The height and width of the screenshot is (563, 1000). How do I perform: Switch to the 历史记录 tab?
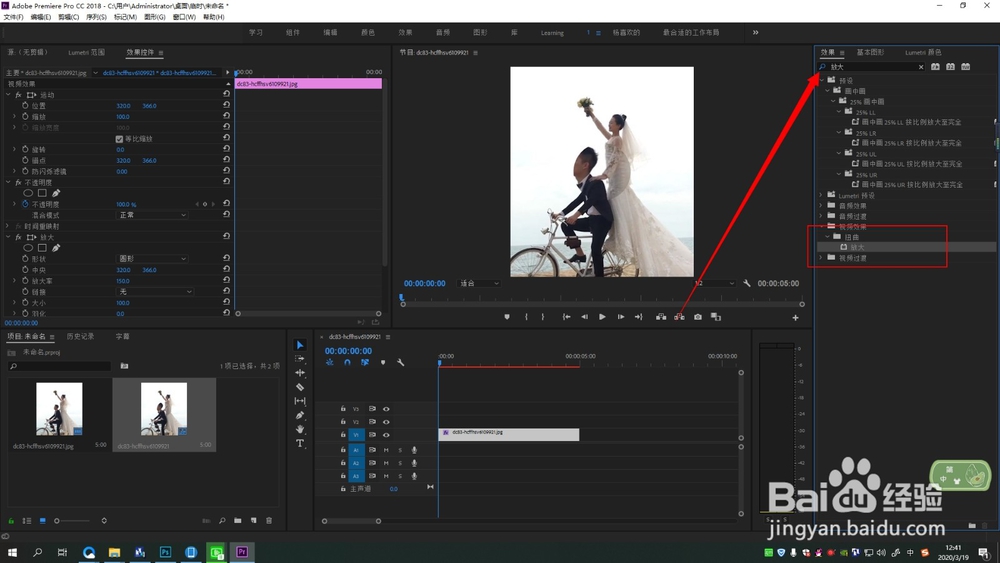80,336
